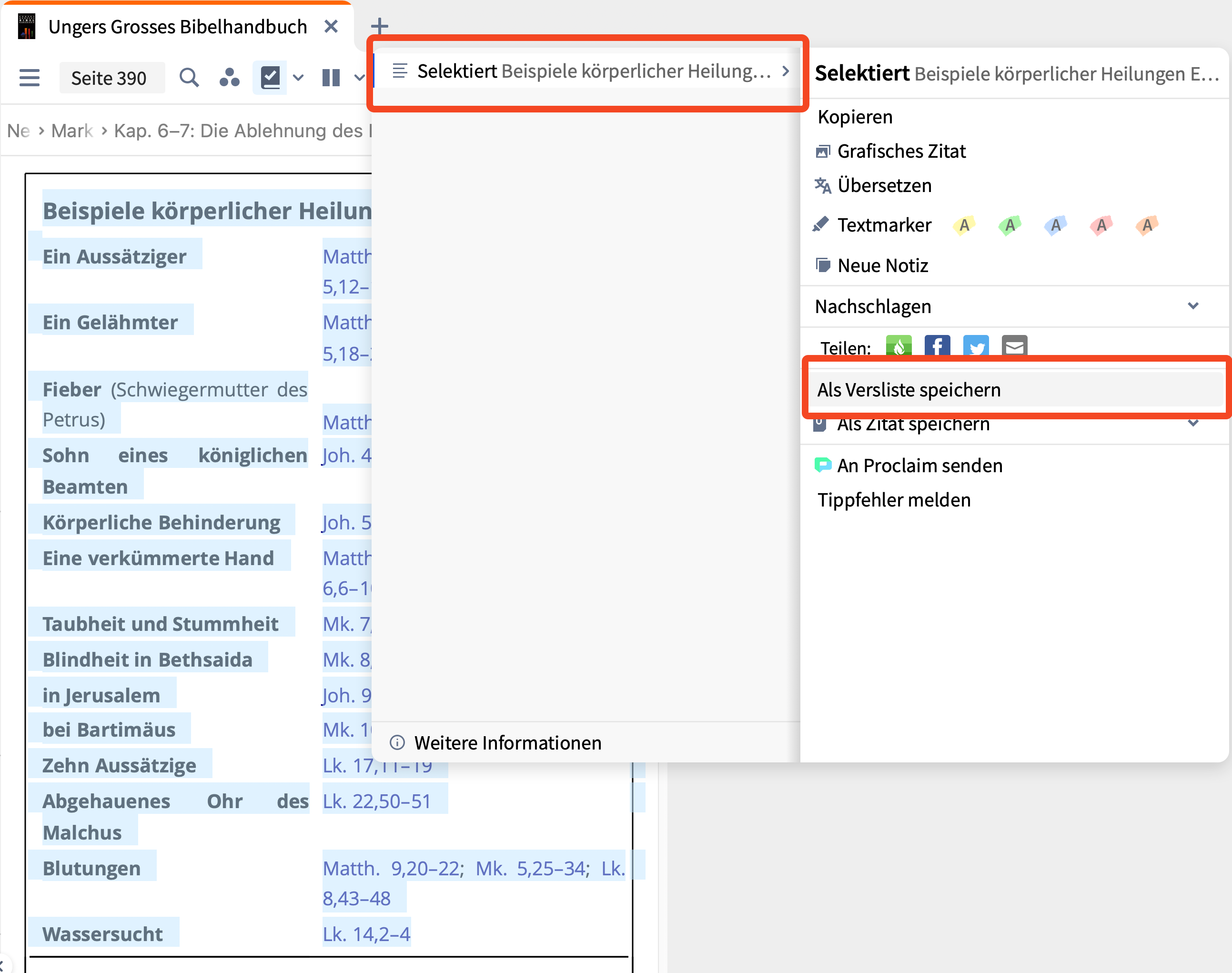Share via Facebook icon
Image resolution: width=1232 pixels, height=973 pixels.
[937, 346]
